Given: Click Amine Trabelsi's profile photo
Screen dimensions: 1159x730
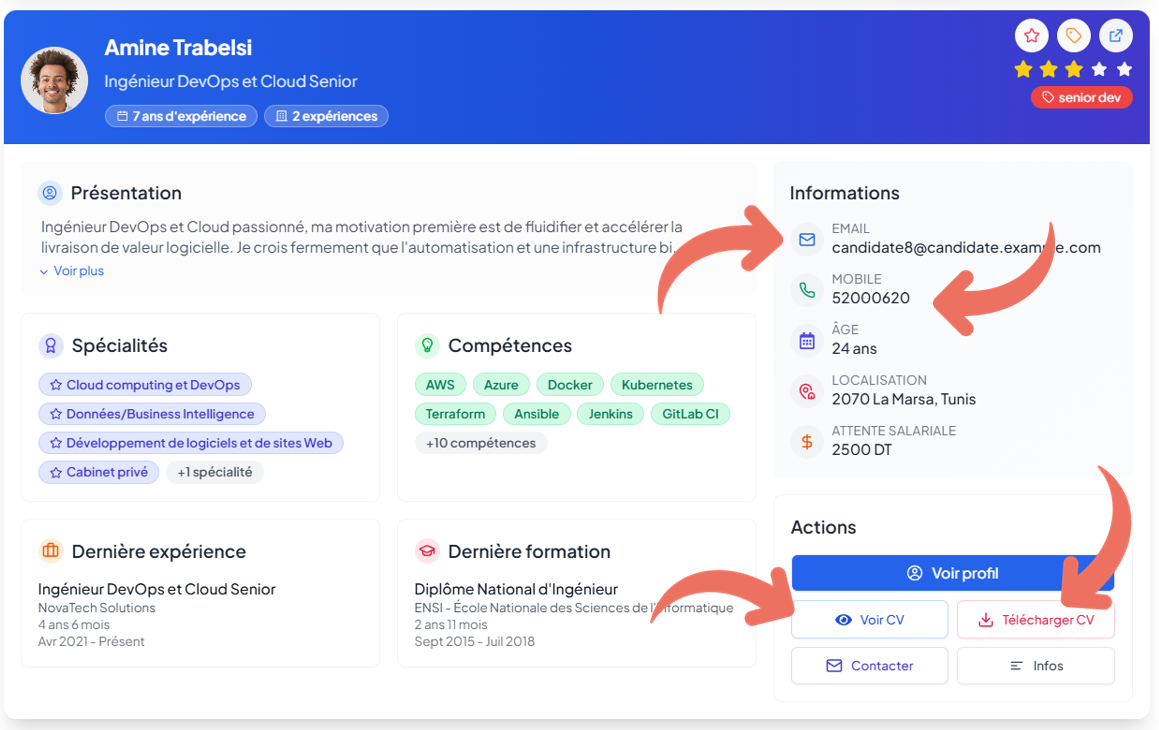Looking at the screenshot, I should (54, 80).
